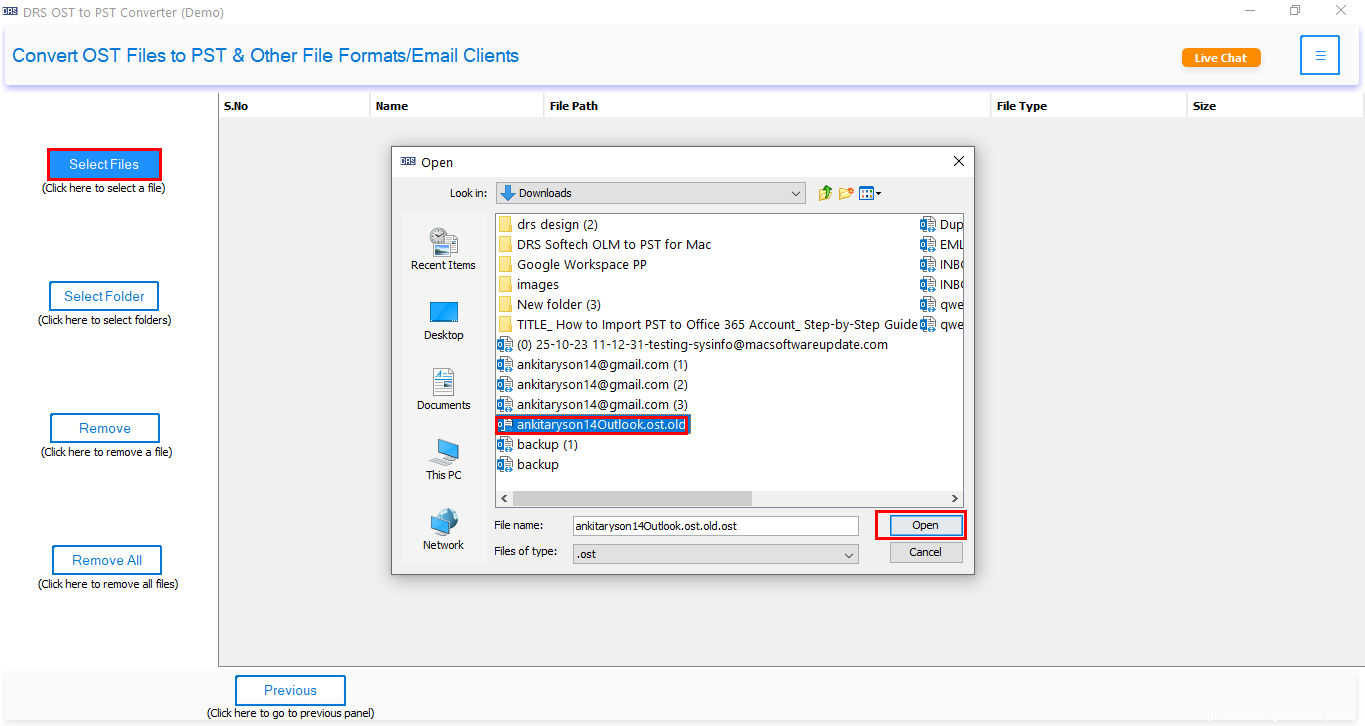Go to Desktop in Open dialog sidebar
Screen dimensions: 1365x726
[x=443, y=320]
